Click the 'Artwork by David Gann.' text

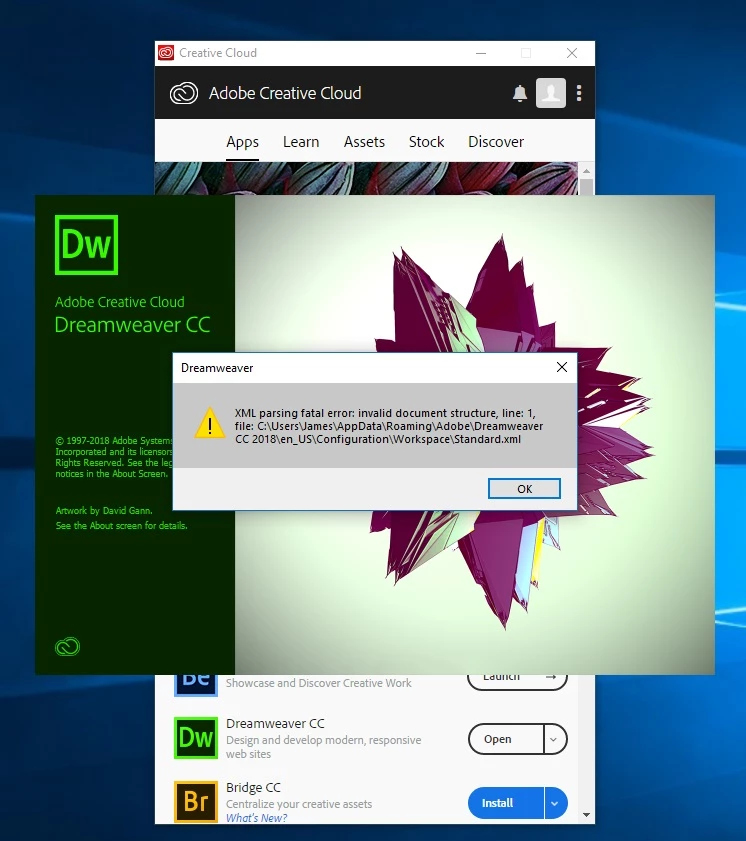point(104,511)
